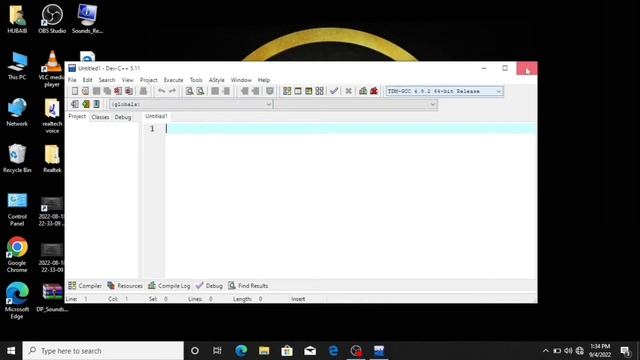This screenshot has height=360, width=640.
Task: Select the Control Panel desktop icon
Action: tap(17, 209)
